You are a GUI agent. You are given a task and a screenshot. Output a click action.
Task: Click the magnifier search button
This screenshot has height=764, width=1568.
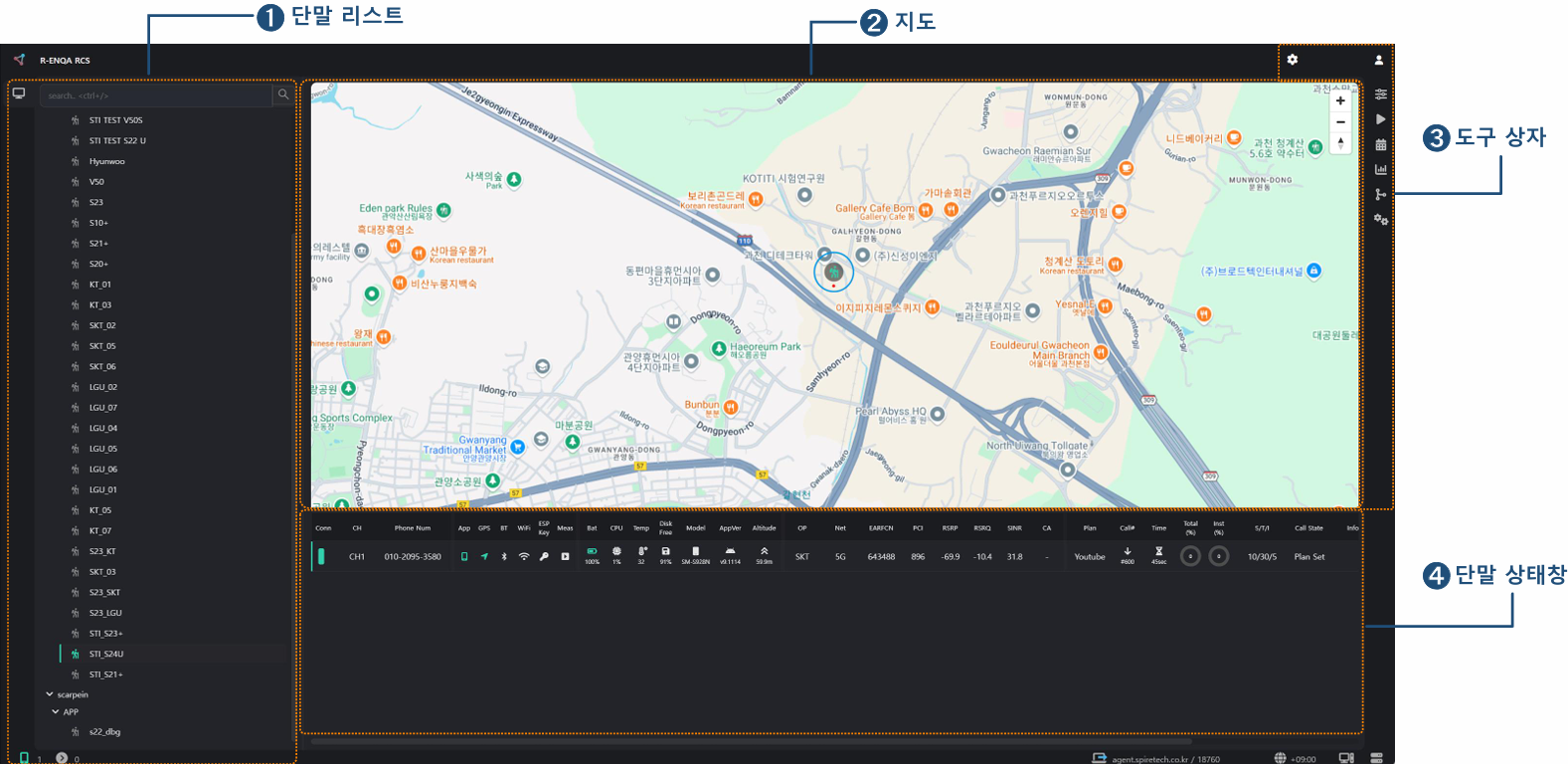click(x=283, y=95)
